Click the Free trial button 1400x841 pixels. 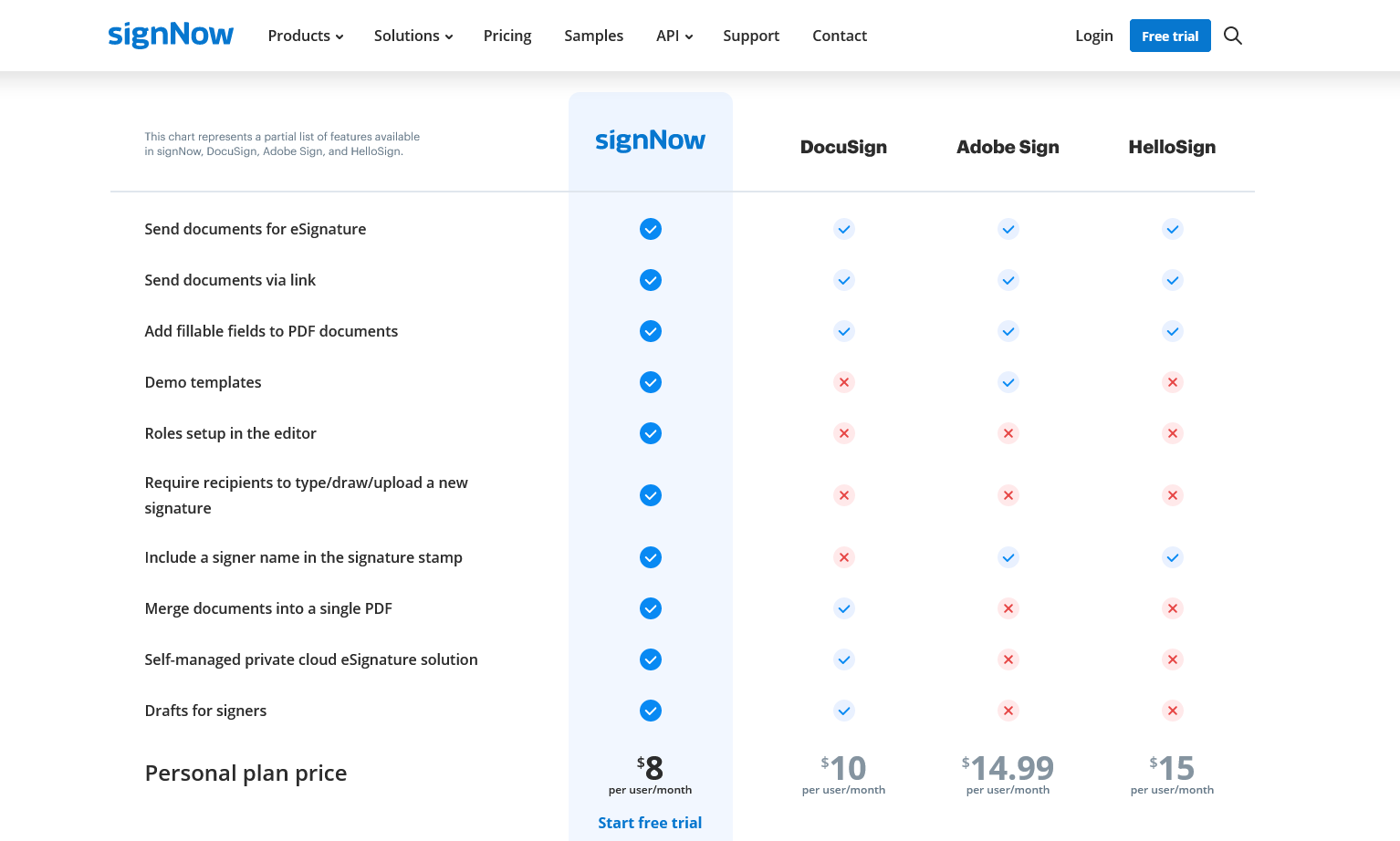click(1170, 36)
